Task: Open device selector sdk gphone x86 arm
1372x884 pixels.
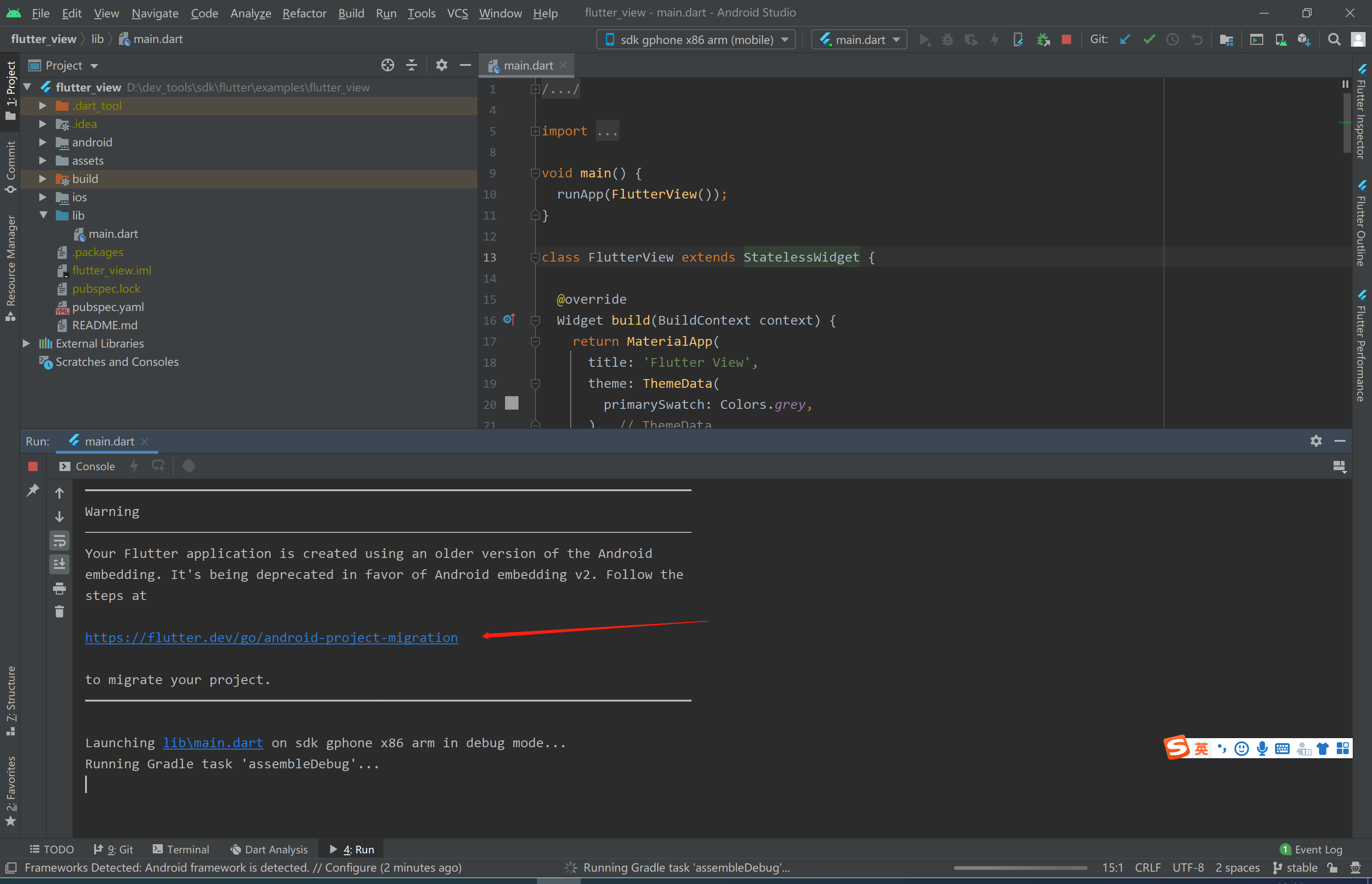Action: [696, 40]
